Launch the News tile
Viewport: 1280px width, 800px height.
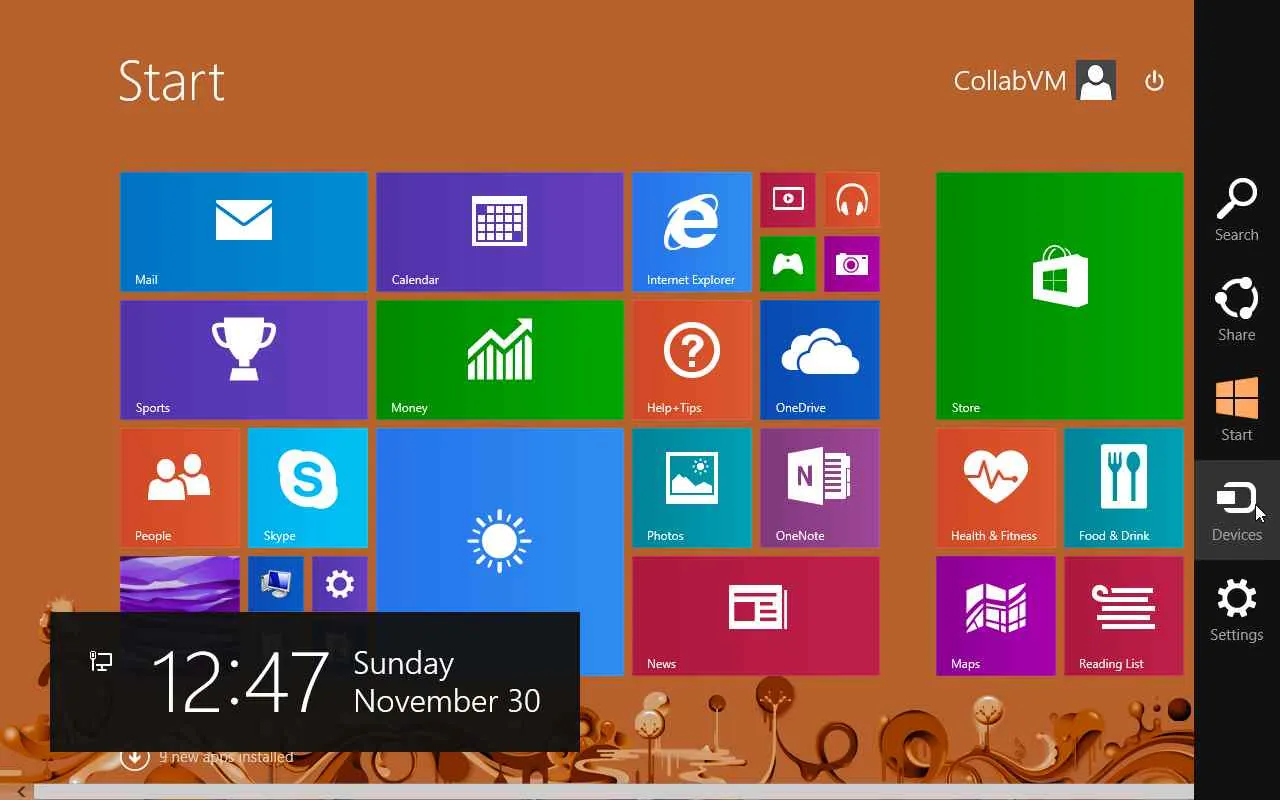756,616
